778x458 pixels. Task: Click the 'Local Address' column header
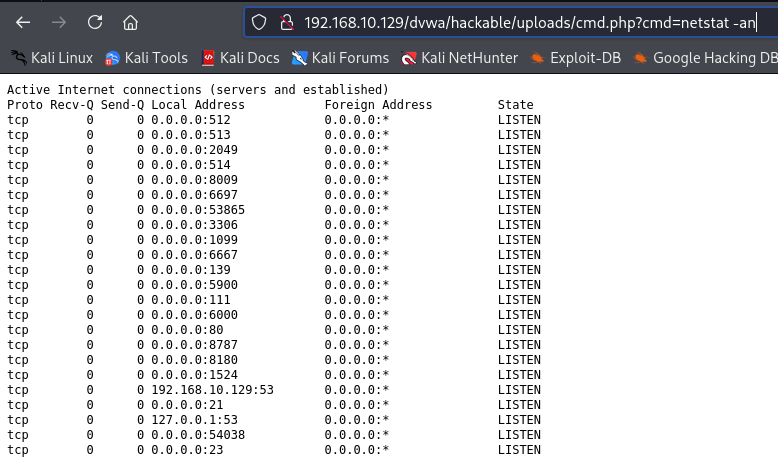pos(198,105)
